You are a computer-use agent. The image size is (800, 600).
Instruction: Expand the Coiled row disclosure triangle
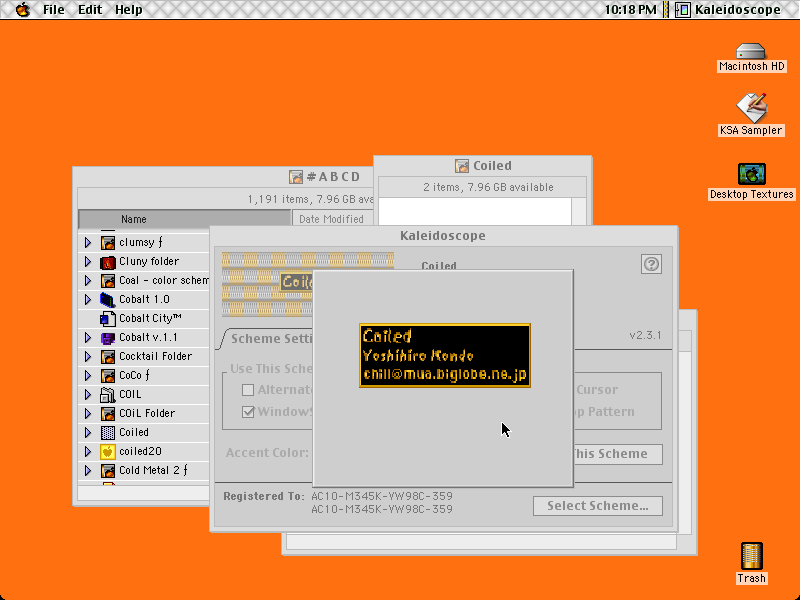pos(88,433)
